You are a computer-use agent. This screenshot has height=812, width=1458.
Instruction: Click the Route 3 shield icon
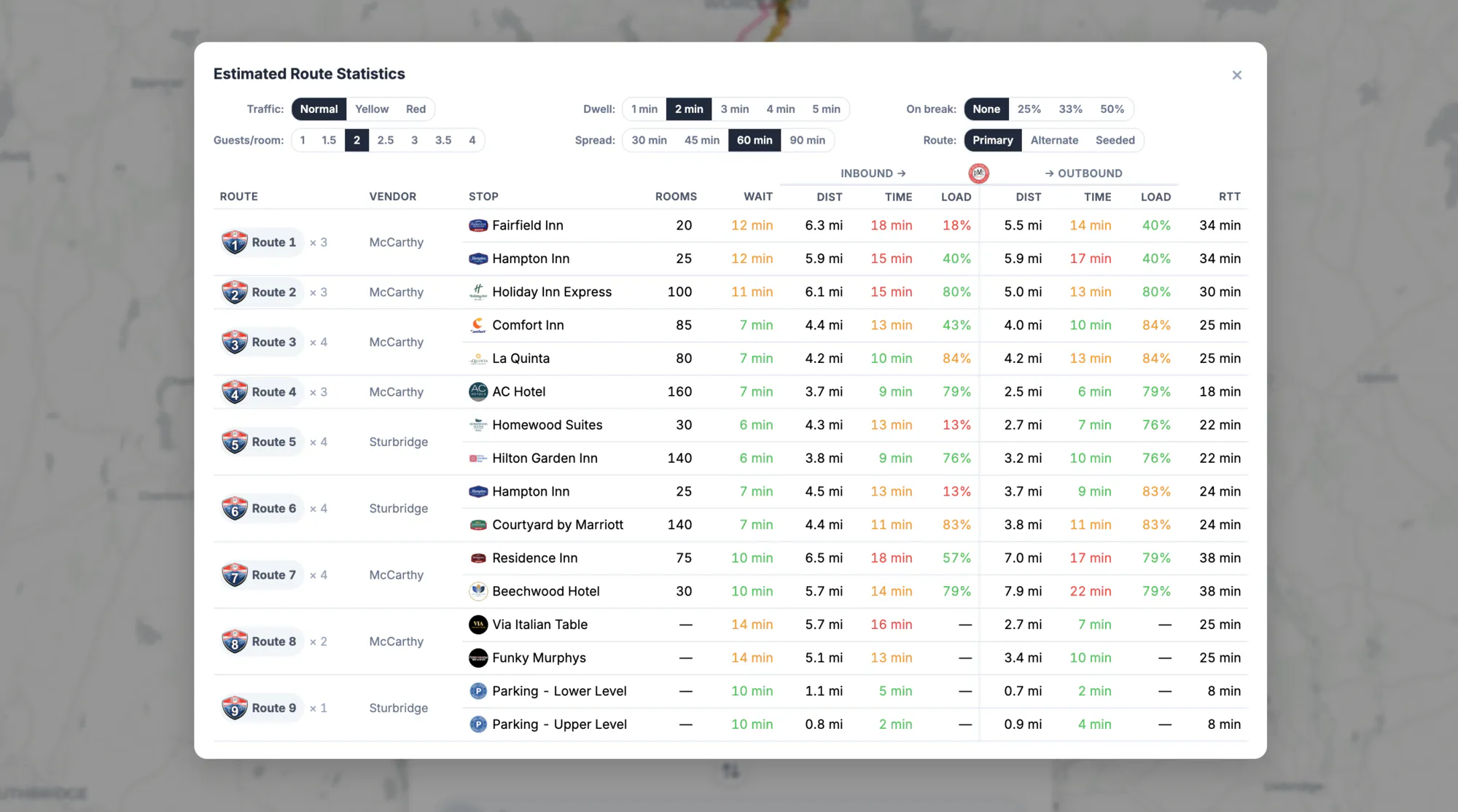pos(235,342)
